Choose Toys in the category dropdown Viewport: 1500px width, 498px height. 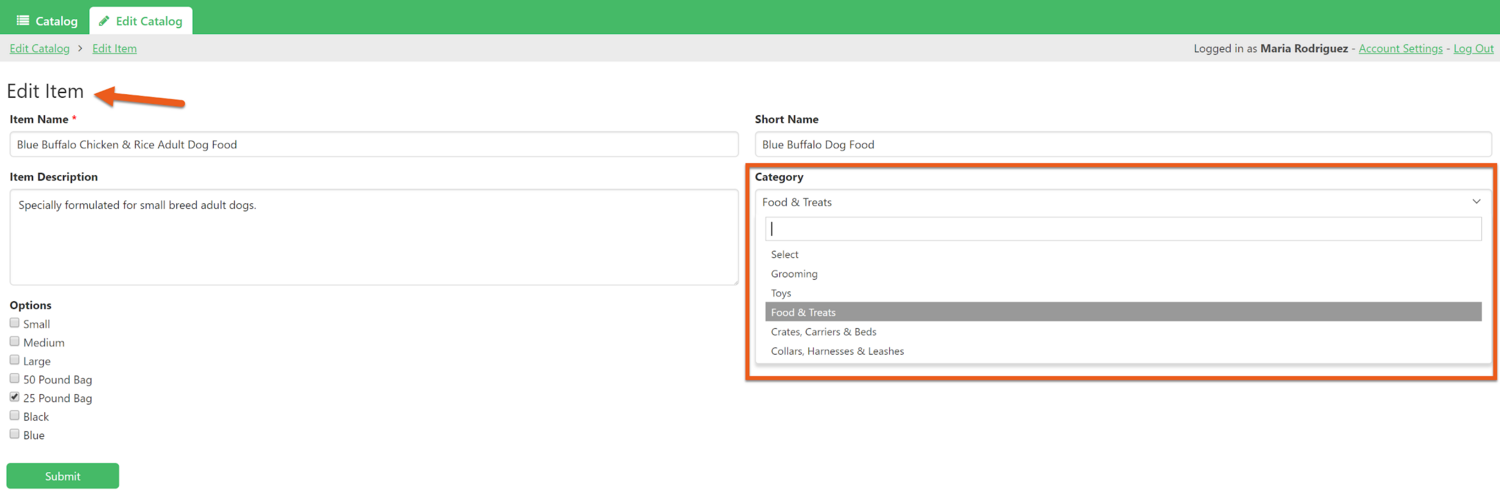(781, 293)
